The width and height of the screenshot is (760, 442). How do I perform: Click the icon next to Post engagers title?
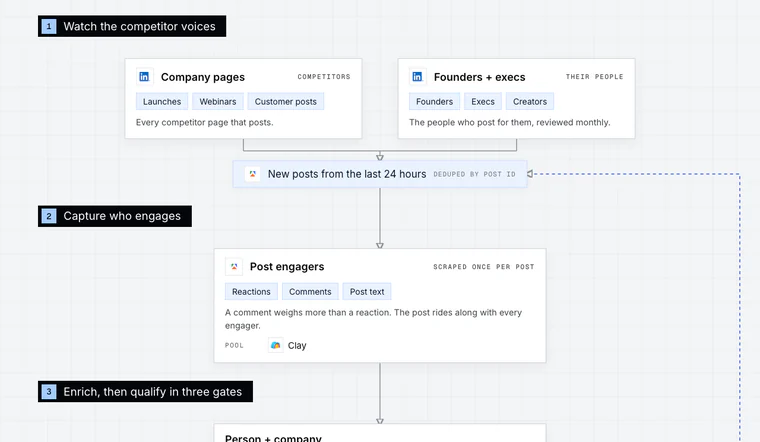coord(234,267)
